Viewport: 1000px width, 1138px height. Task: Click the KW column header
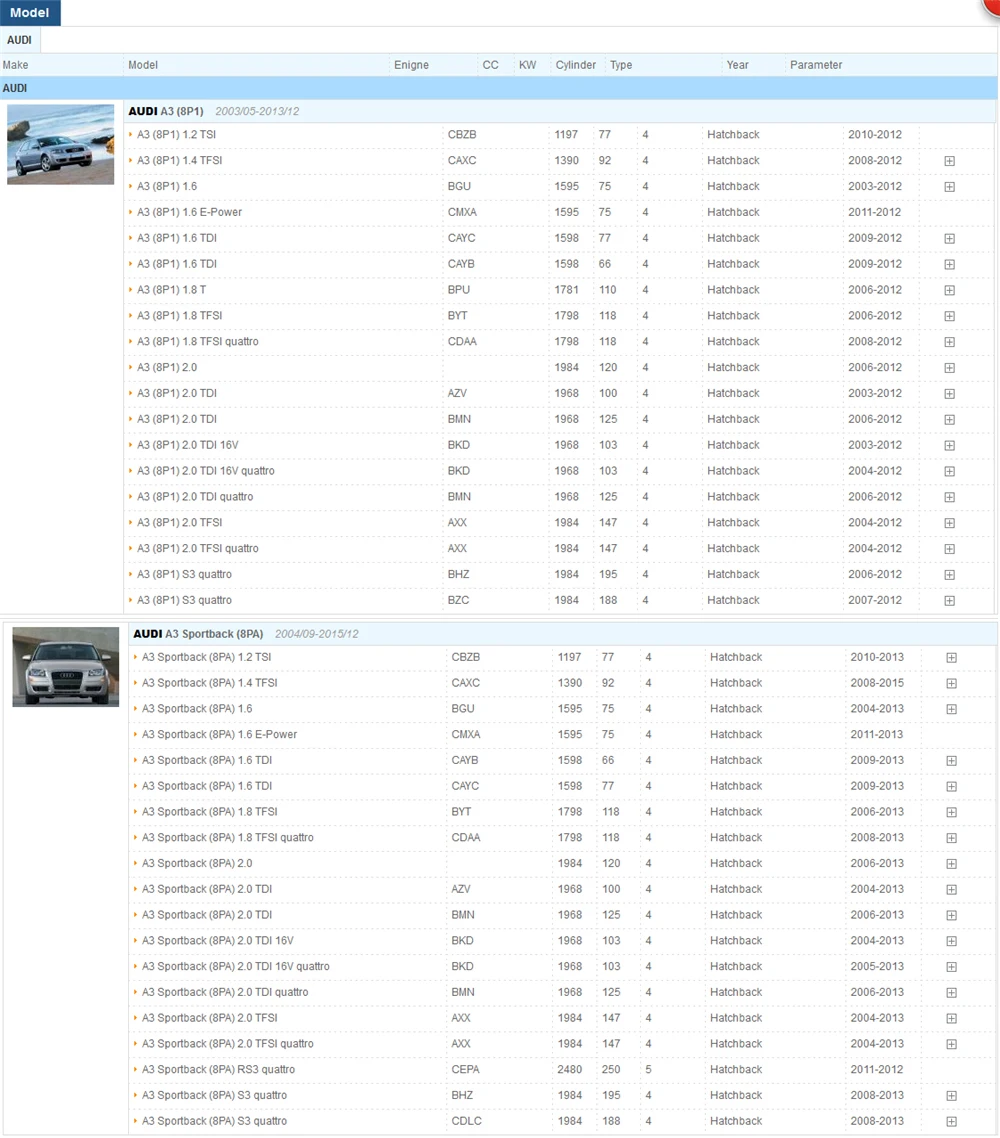point(528,65)
